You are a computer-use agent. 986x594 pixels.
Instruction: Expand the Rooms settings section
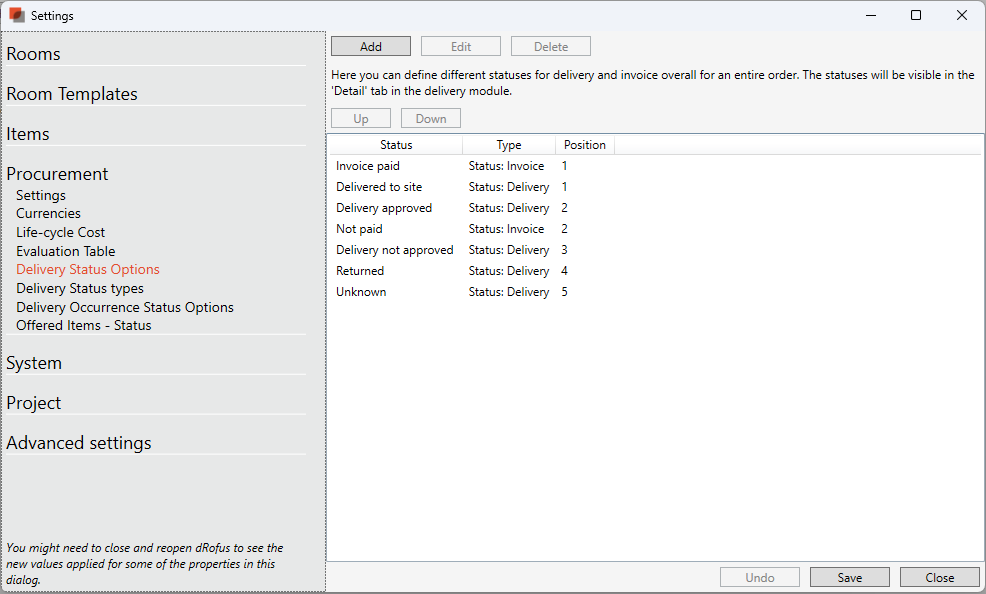click(34, 54)
